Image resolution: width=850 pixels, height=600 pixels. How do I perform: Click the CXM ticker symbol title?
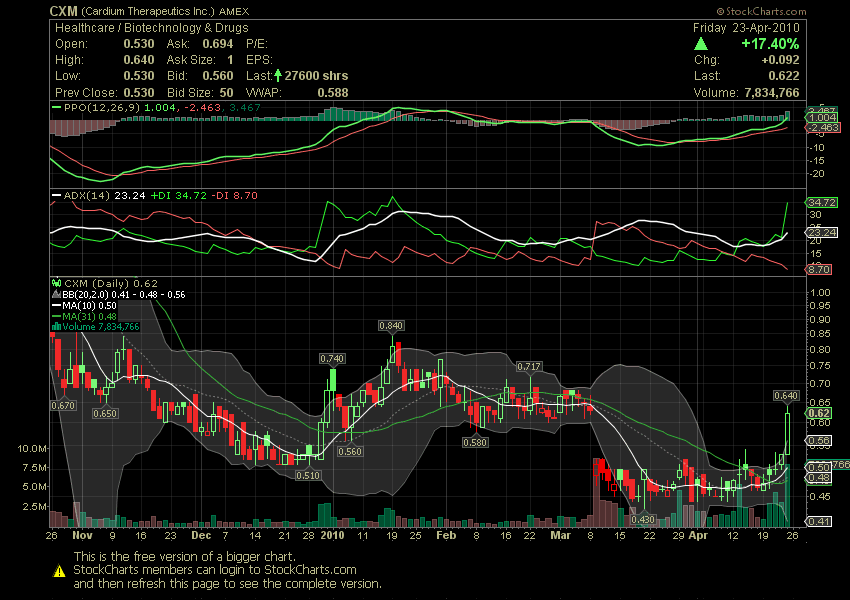tap(63, 11)
